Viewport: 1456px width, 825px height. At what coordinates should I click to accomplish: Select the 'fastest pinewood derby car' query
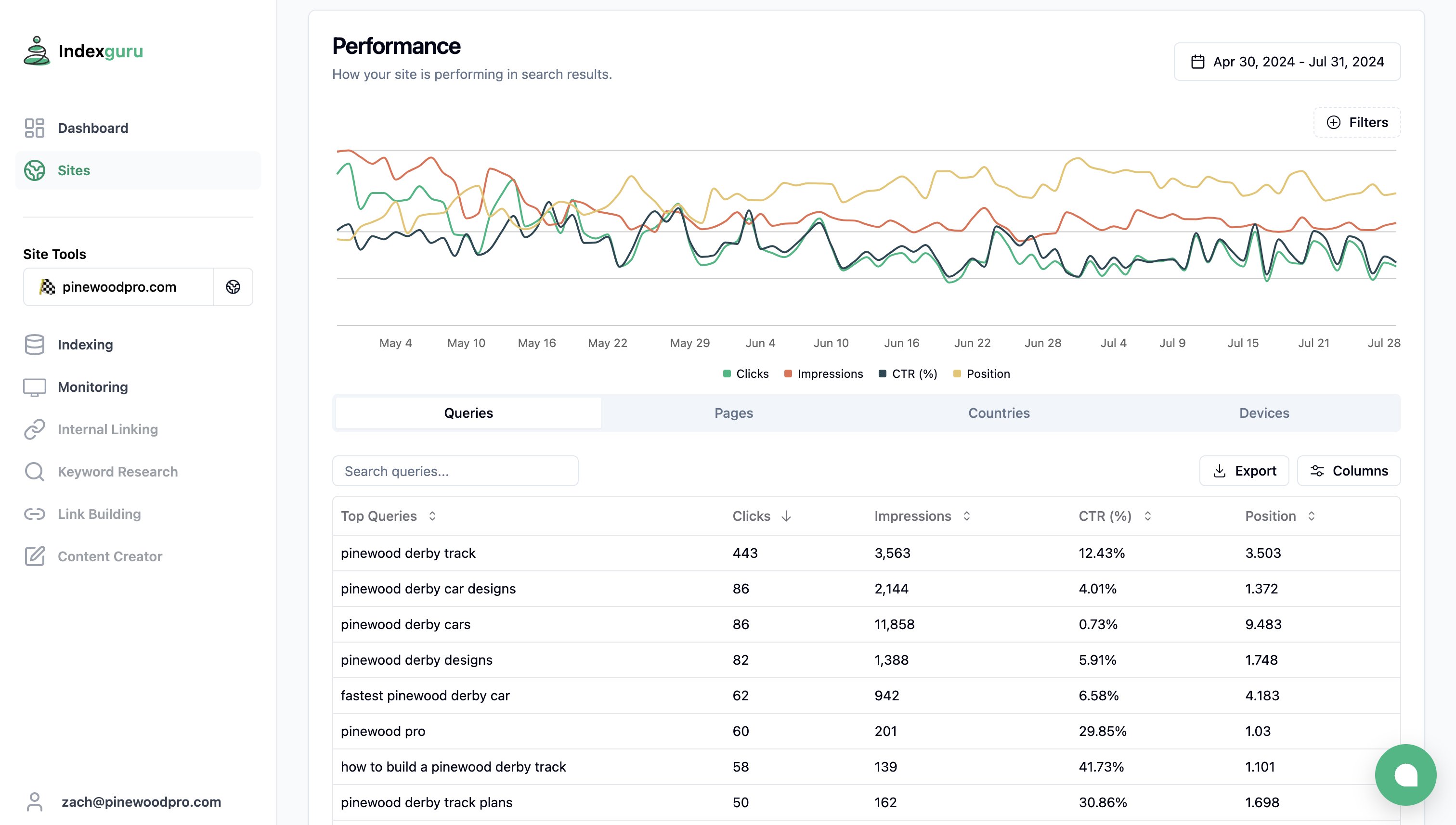(866, 696)
